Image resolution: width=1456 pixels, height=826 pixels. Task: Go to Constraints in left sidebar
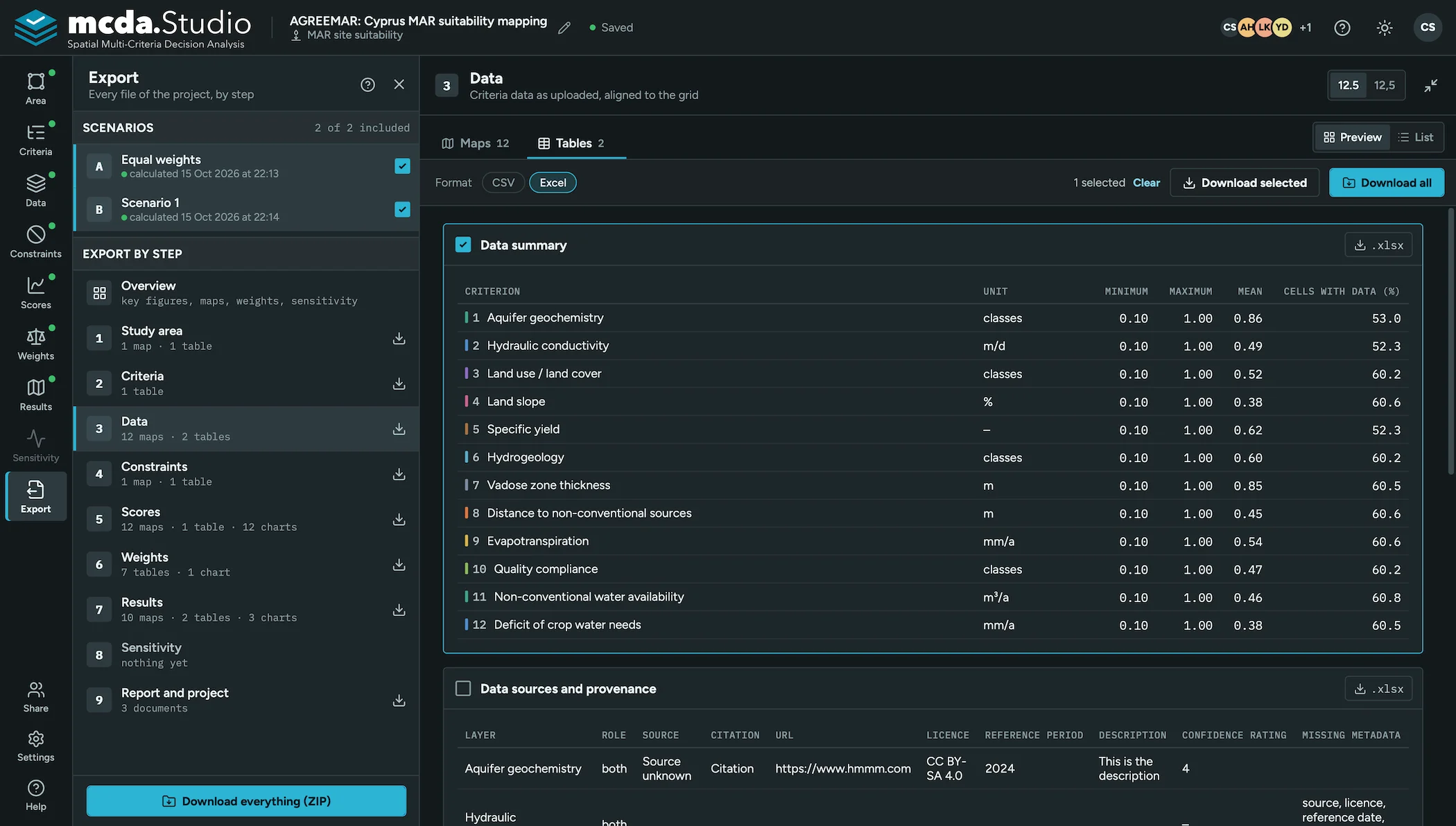pos(35,241)
